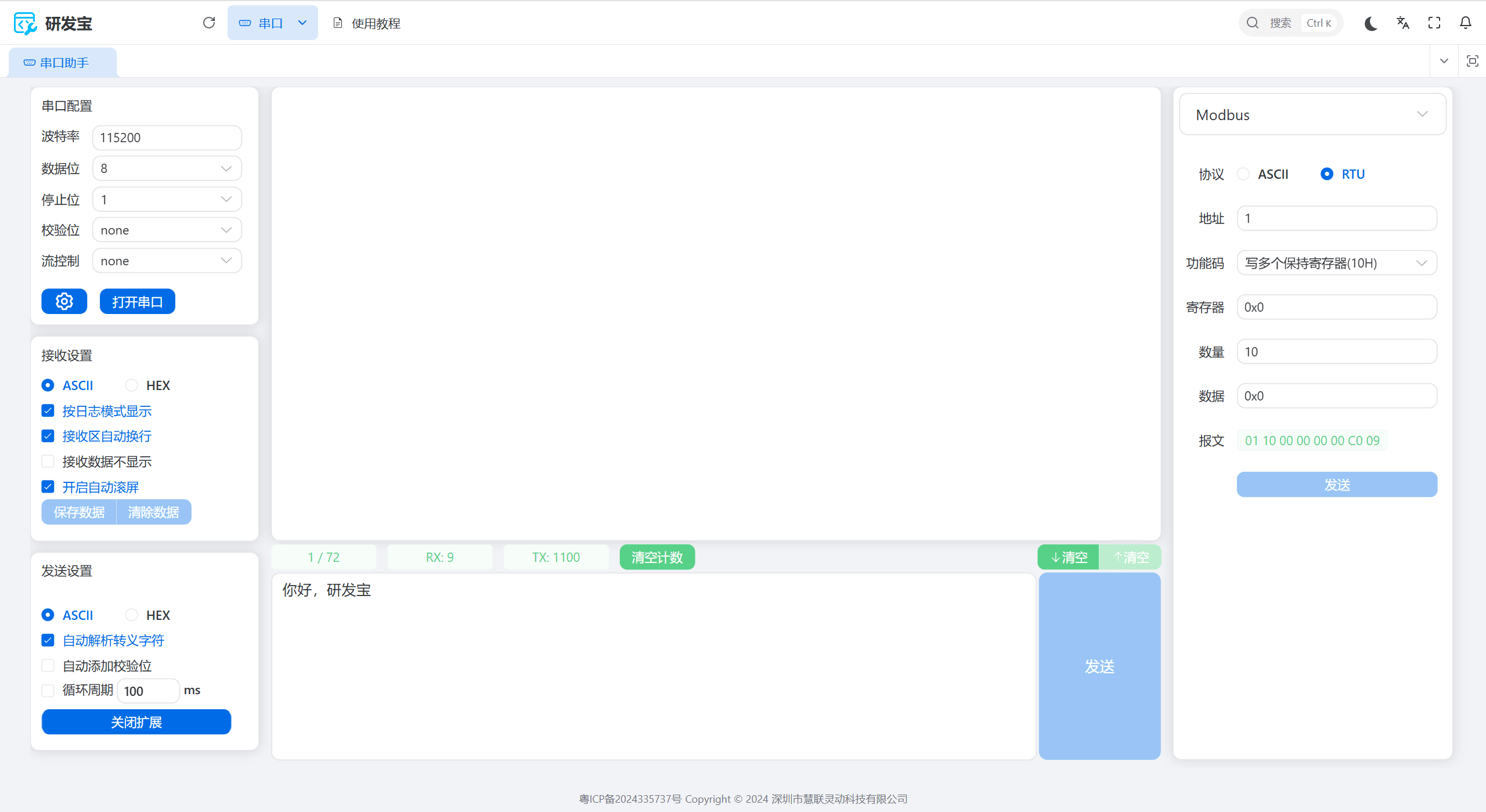1486x812 pixels.
Task: Click the 打开串口 button
Action: pyautogui.click(x=138, y=301)
